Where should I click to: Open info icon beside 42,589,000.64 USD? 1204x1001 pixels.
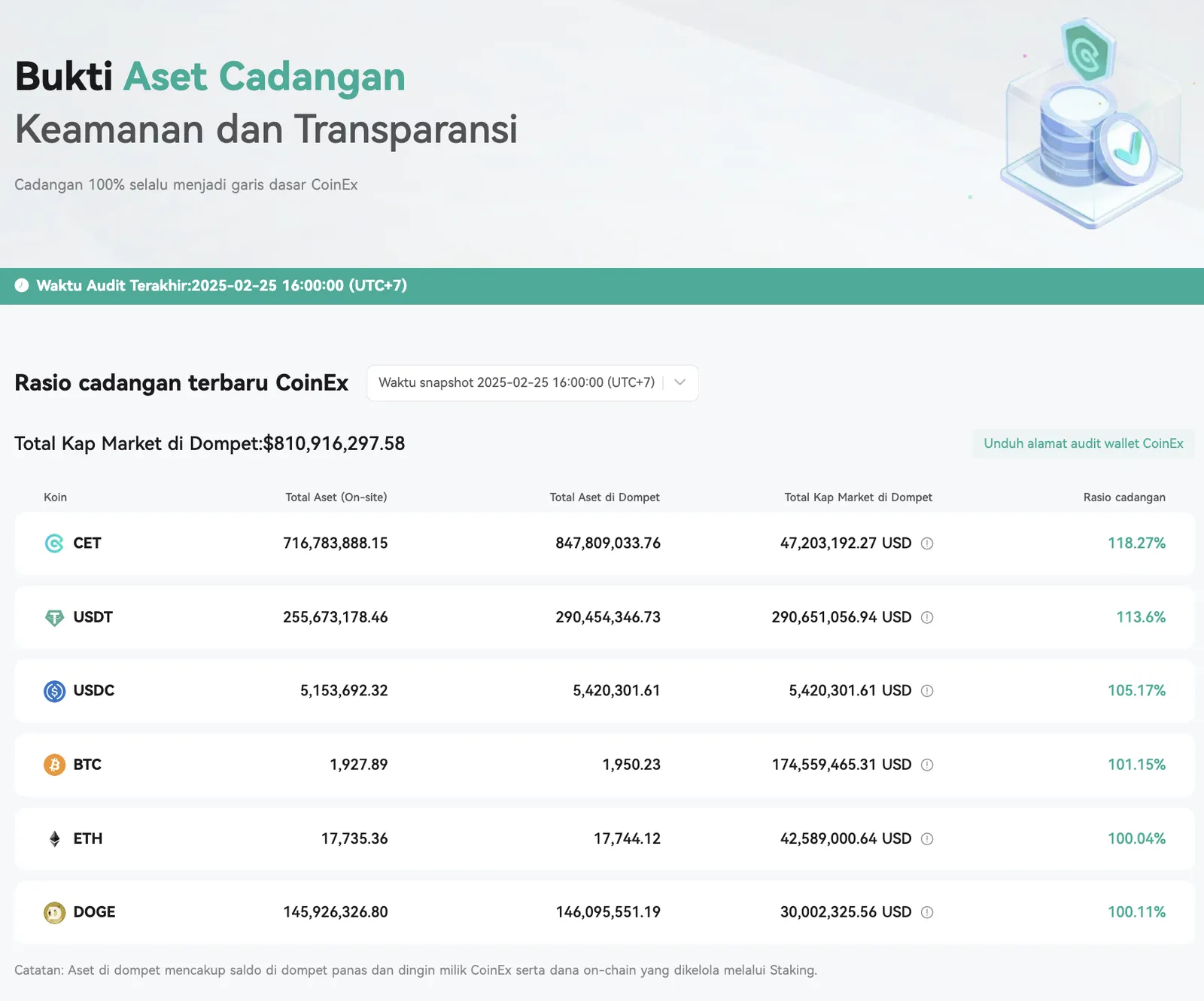tap(927, 838)
